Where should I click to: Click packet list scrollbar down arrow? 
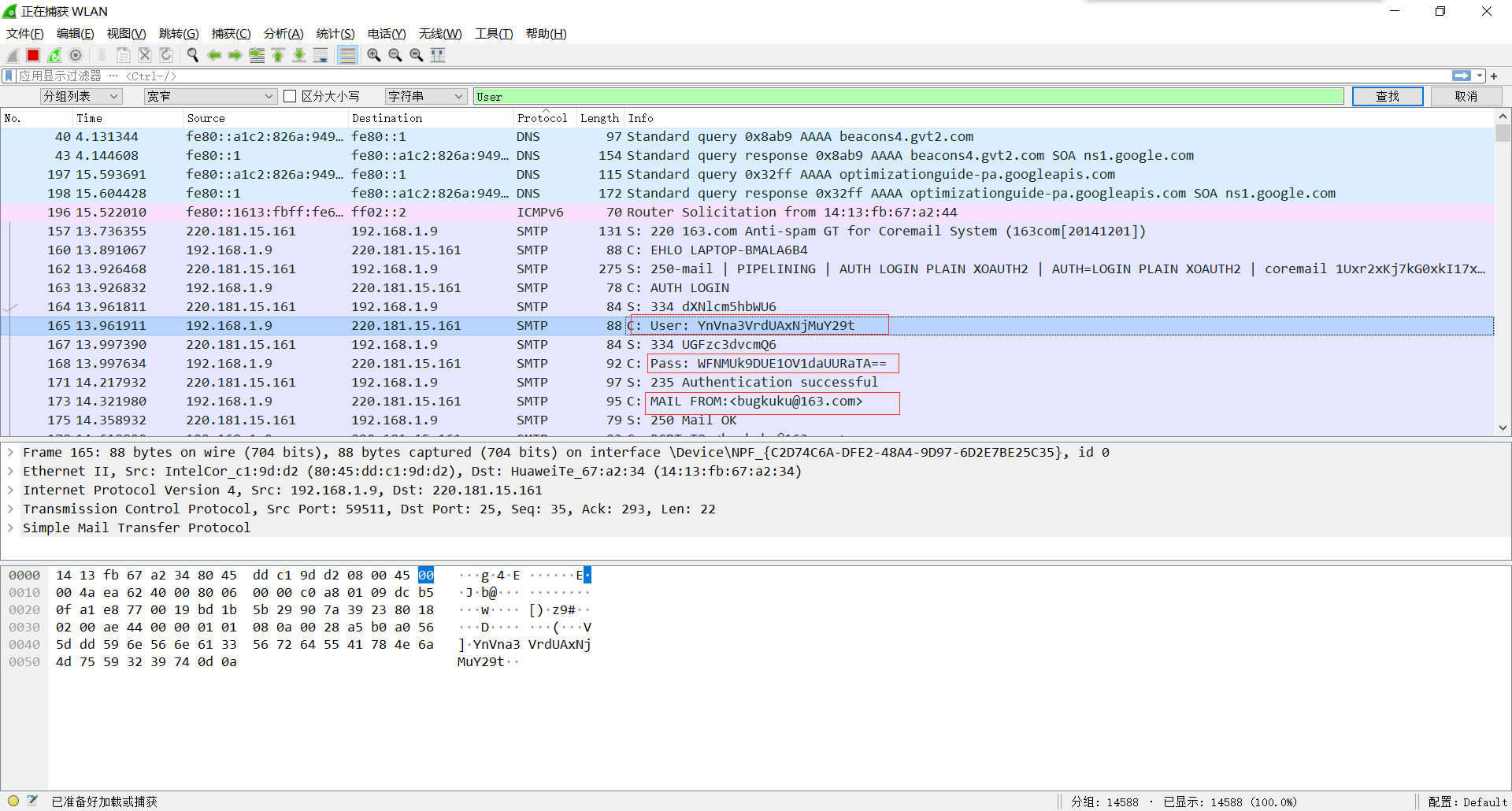point(1503,428)
